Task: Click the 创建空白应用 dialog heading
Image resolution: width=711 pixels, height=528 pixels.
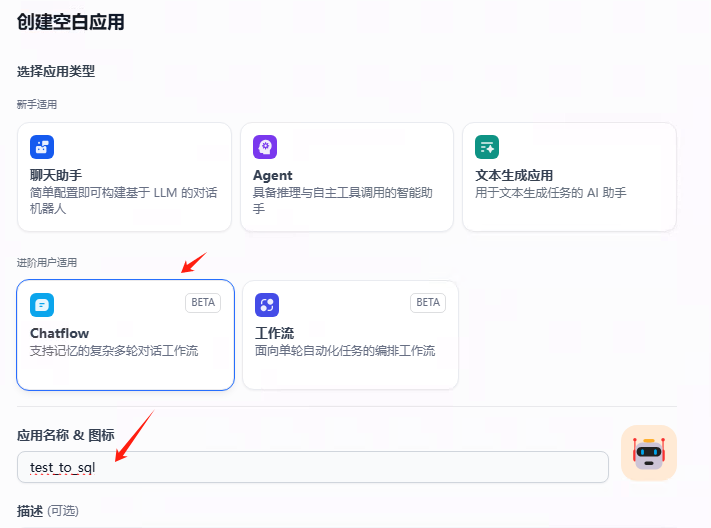Action: pos(71,22)
